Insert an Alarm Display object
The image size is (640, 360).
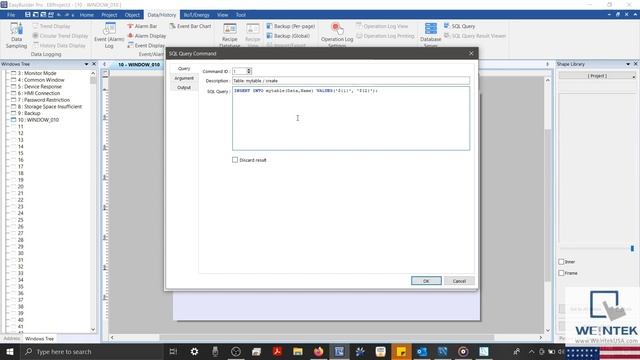(x=147, y=36)
